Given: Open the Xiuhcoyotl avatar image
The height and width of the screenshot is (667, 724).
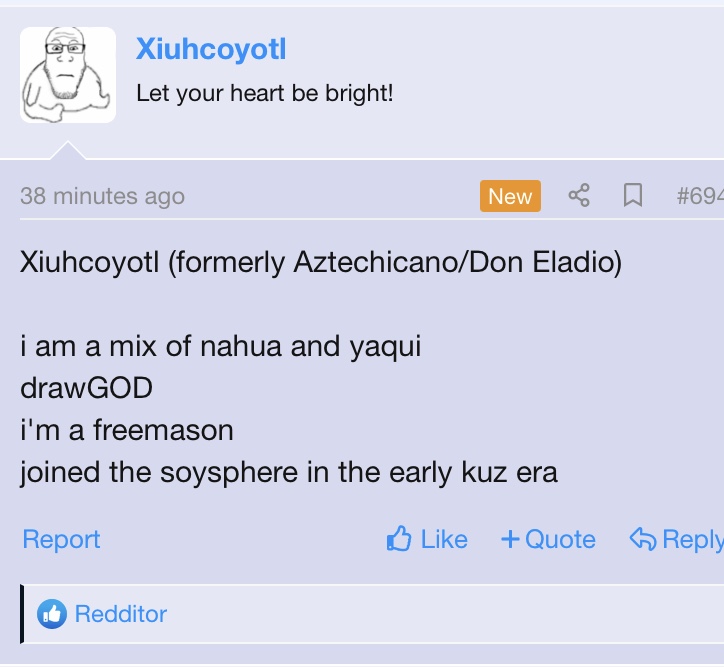Looking at the screenshot, I should coord(68,75).
